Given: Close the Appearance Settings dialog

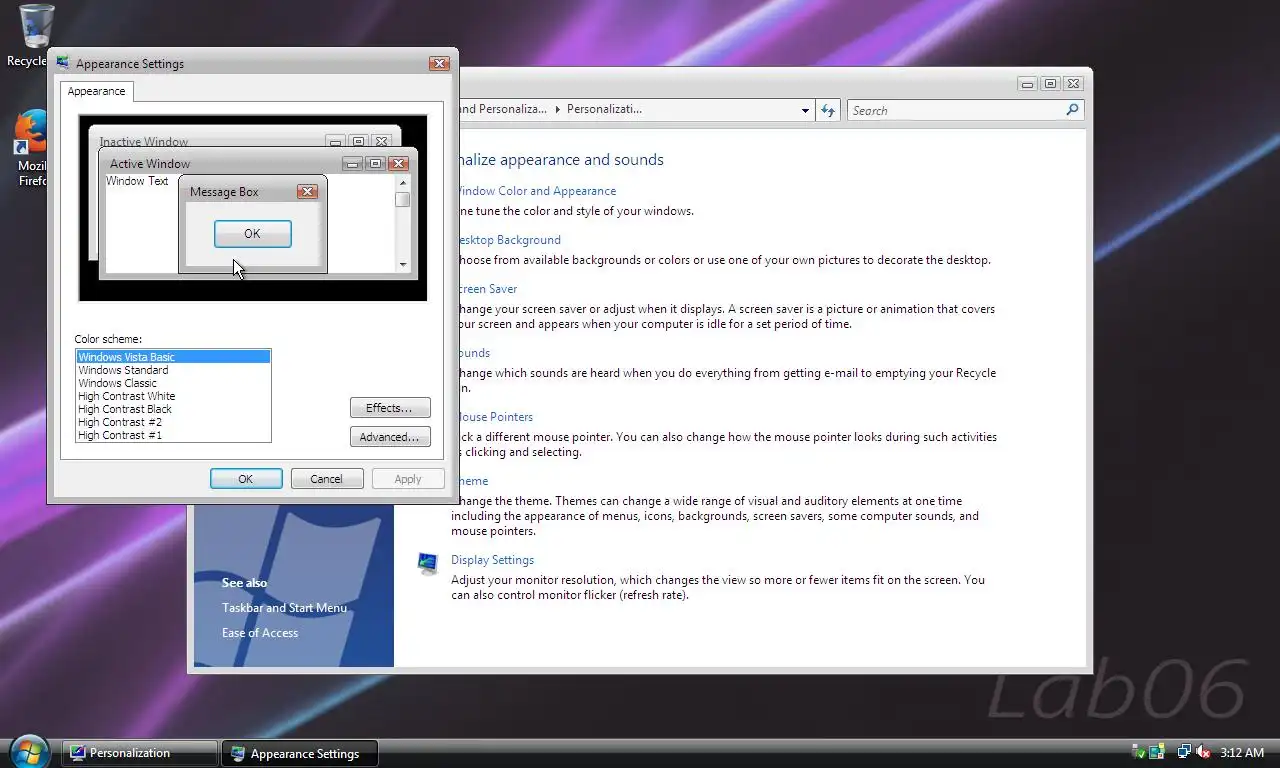Looking at the screenshot, I should tap(439, 63).
